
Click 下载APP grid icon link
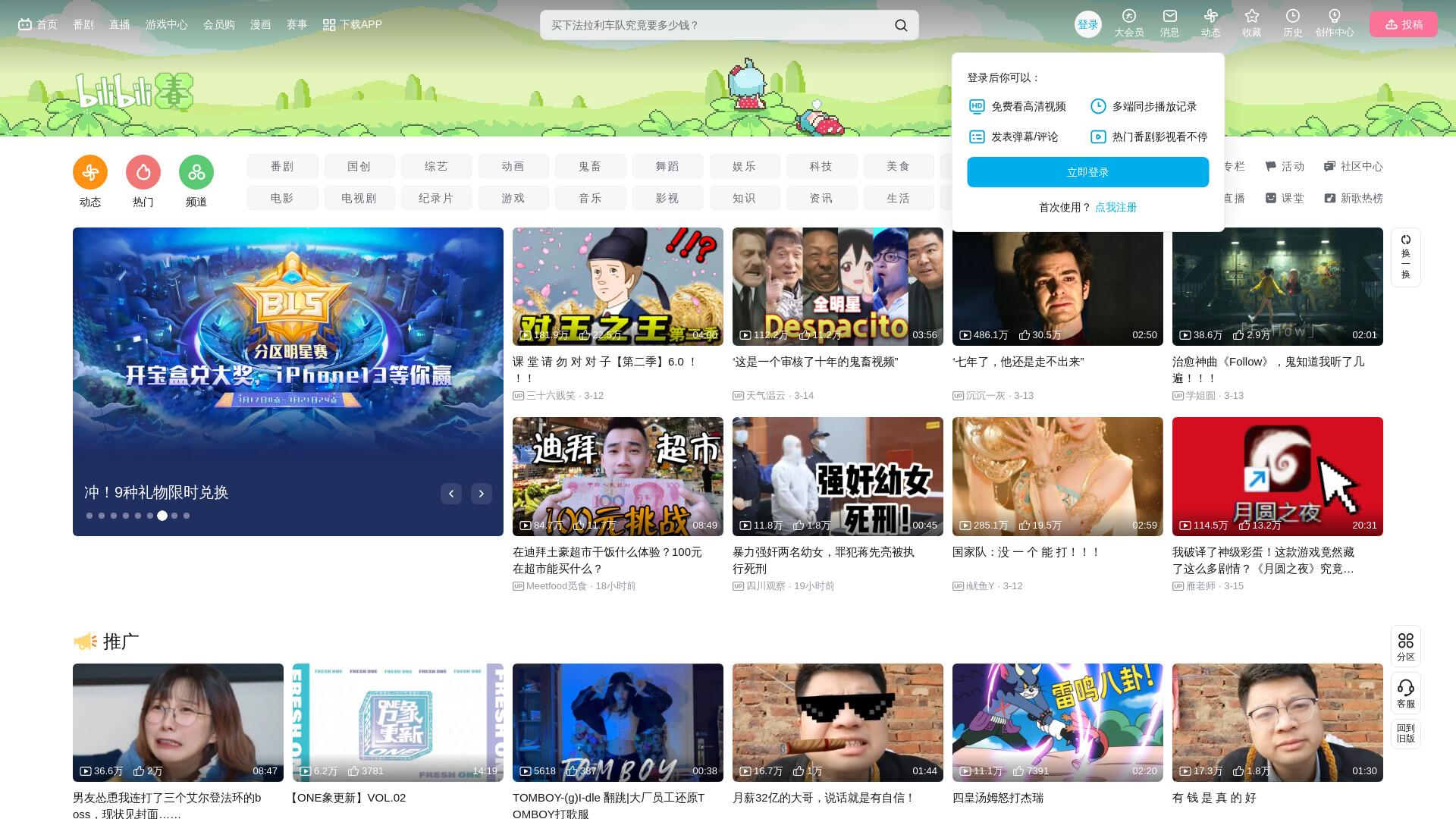[x=353, y=24]
